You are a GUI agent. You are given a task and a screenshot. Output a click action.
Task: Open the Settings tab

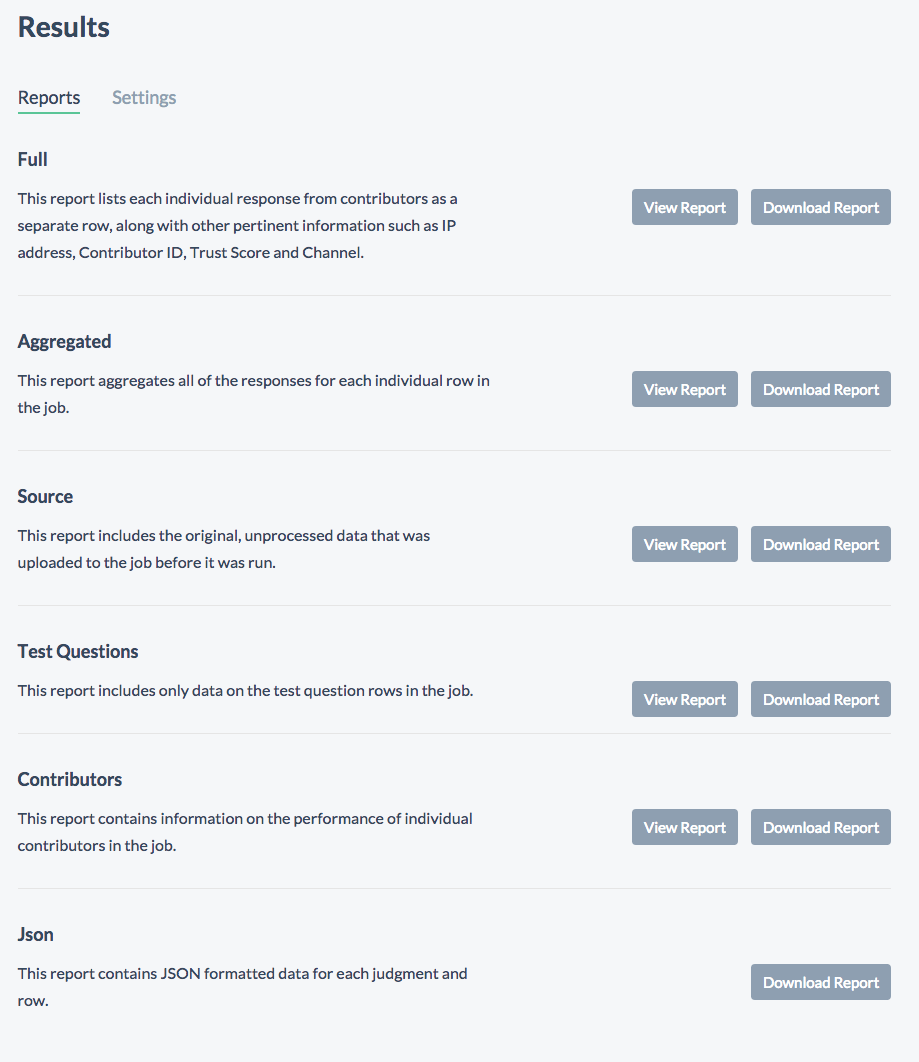point(144,98)
